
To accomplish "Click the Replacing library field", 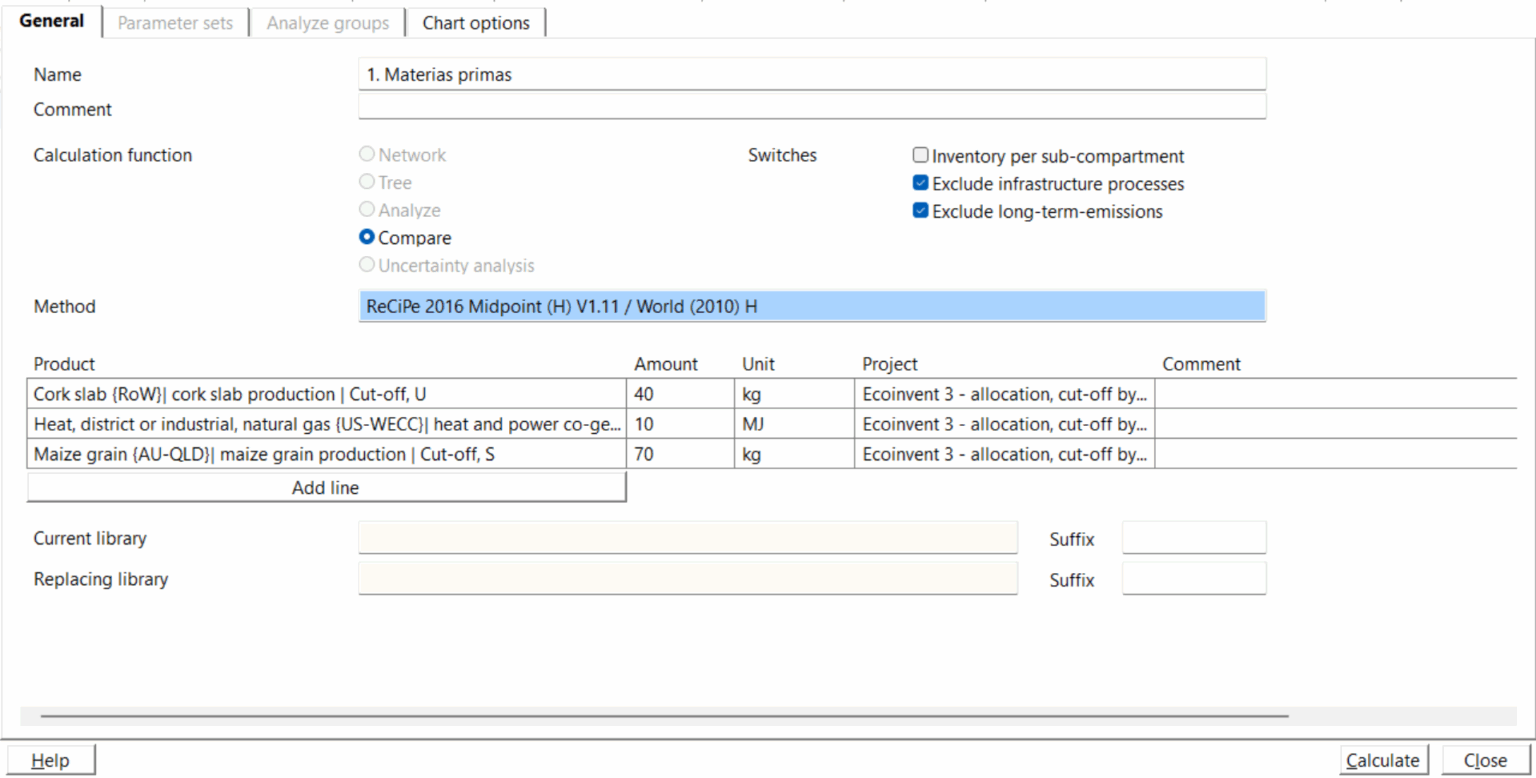I will 687,579.
